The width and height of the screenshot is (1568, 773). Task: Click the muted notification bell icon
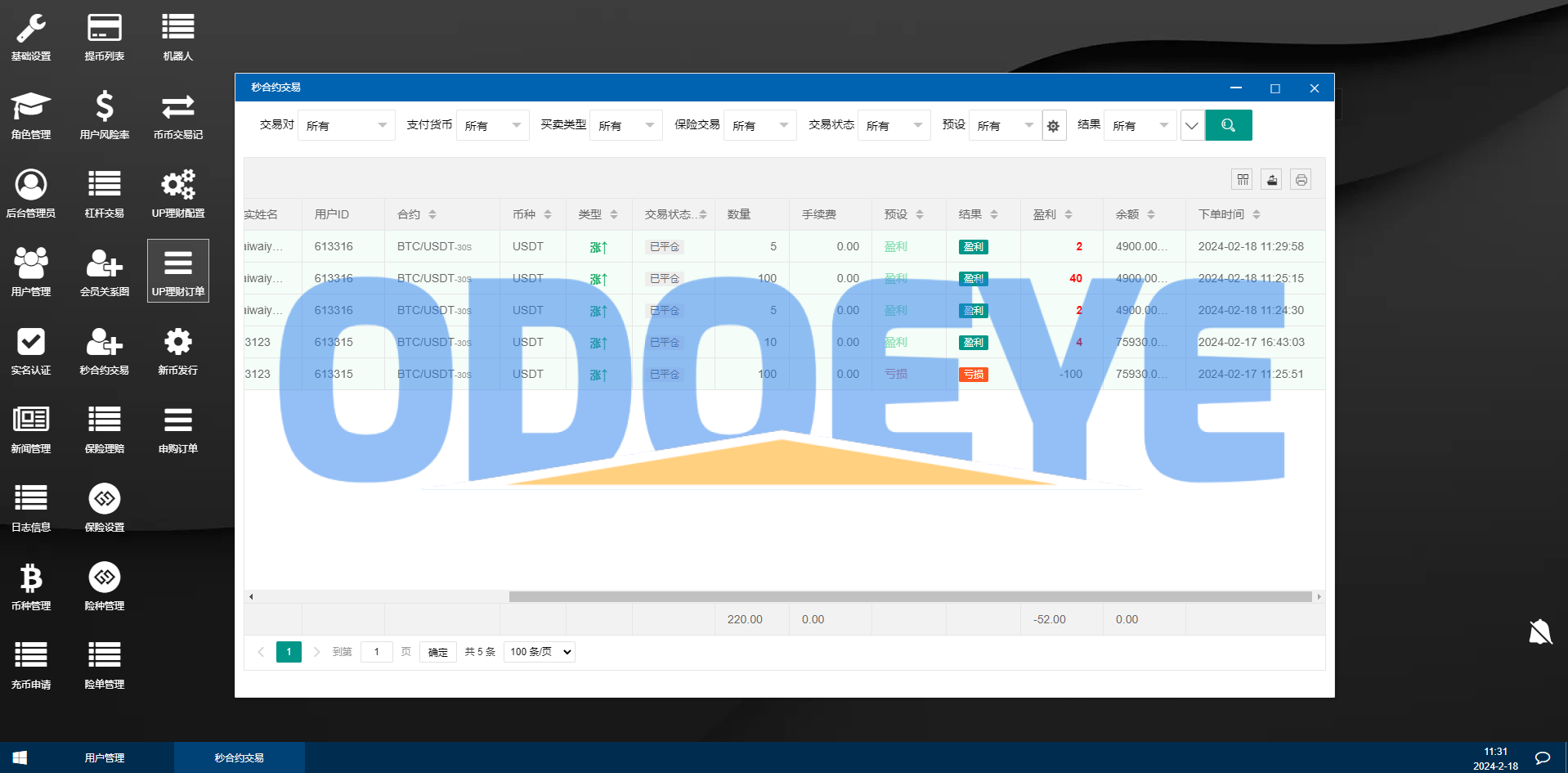1540,631
